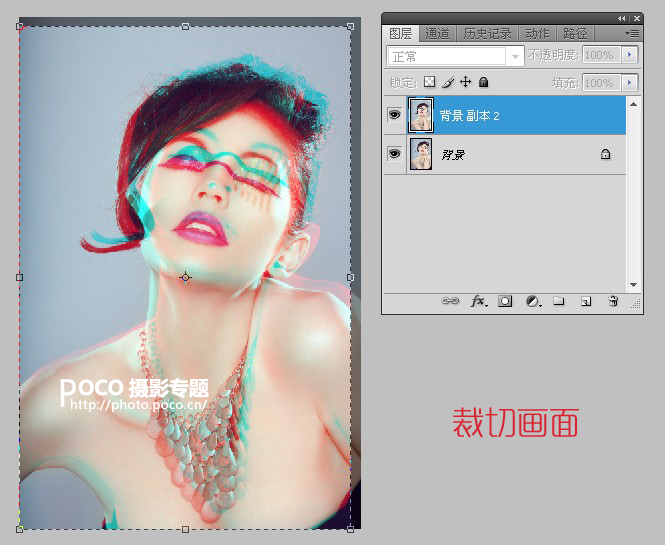Open the 不透明度 slider arrow
The image size is (665, 545).
tap(630, 55)
